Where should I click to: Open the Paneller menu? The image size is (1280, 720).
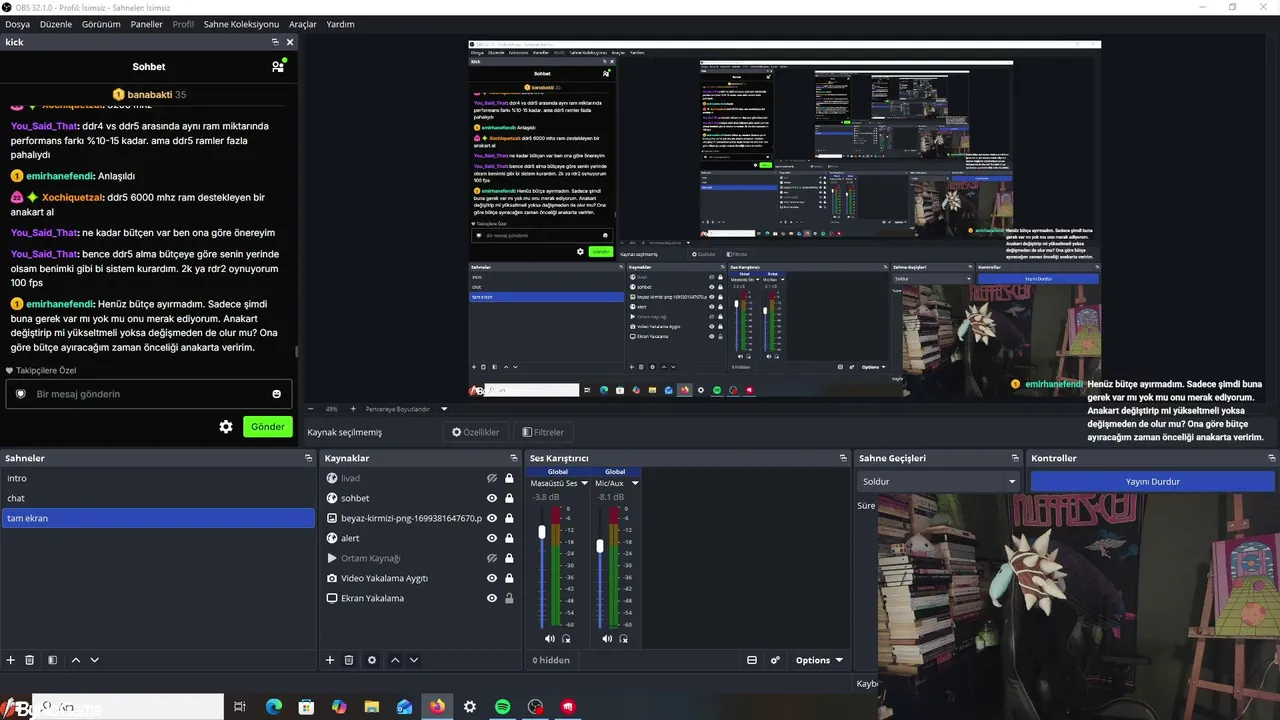coord(147,24)
